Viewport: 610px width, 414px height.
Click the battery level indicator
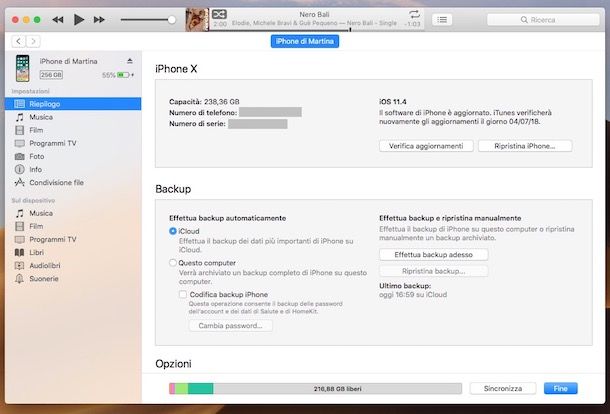[x=123, y=75]
